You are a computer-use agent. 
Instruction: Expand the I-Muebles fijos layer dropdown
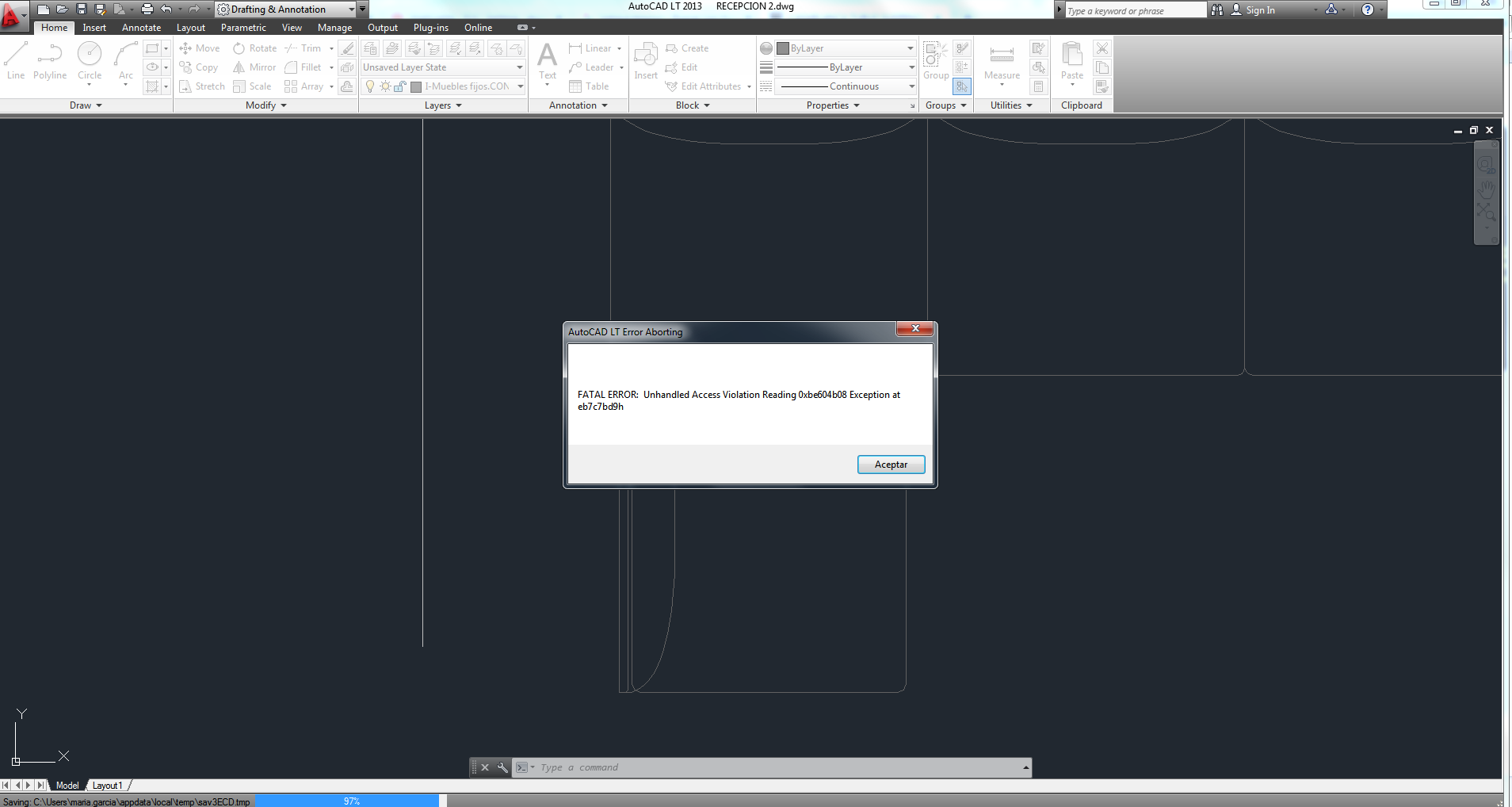519,86
